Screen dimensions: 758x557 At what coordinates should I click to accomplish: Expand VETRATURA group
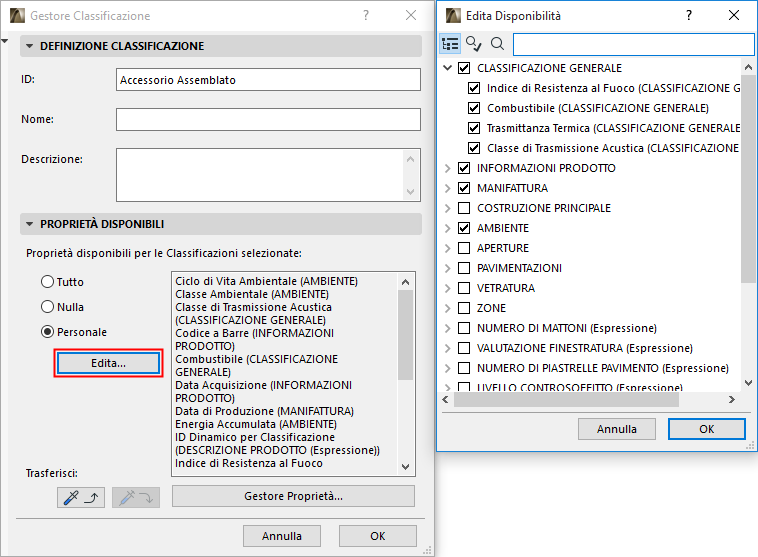tap(448, 288)
